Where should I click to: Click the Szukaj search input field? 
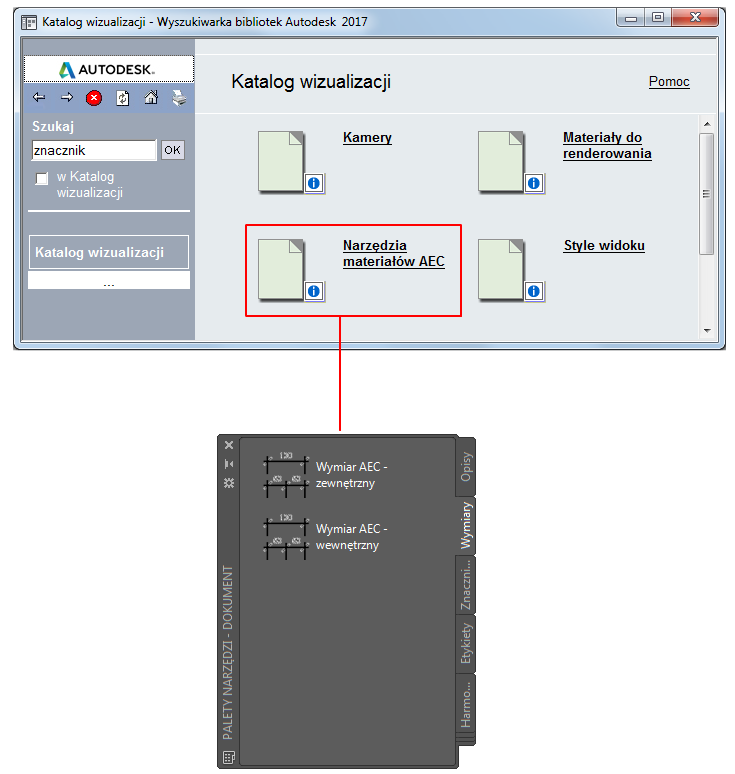point(94,150)
